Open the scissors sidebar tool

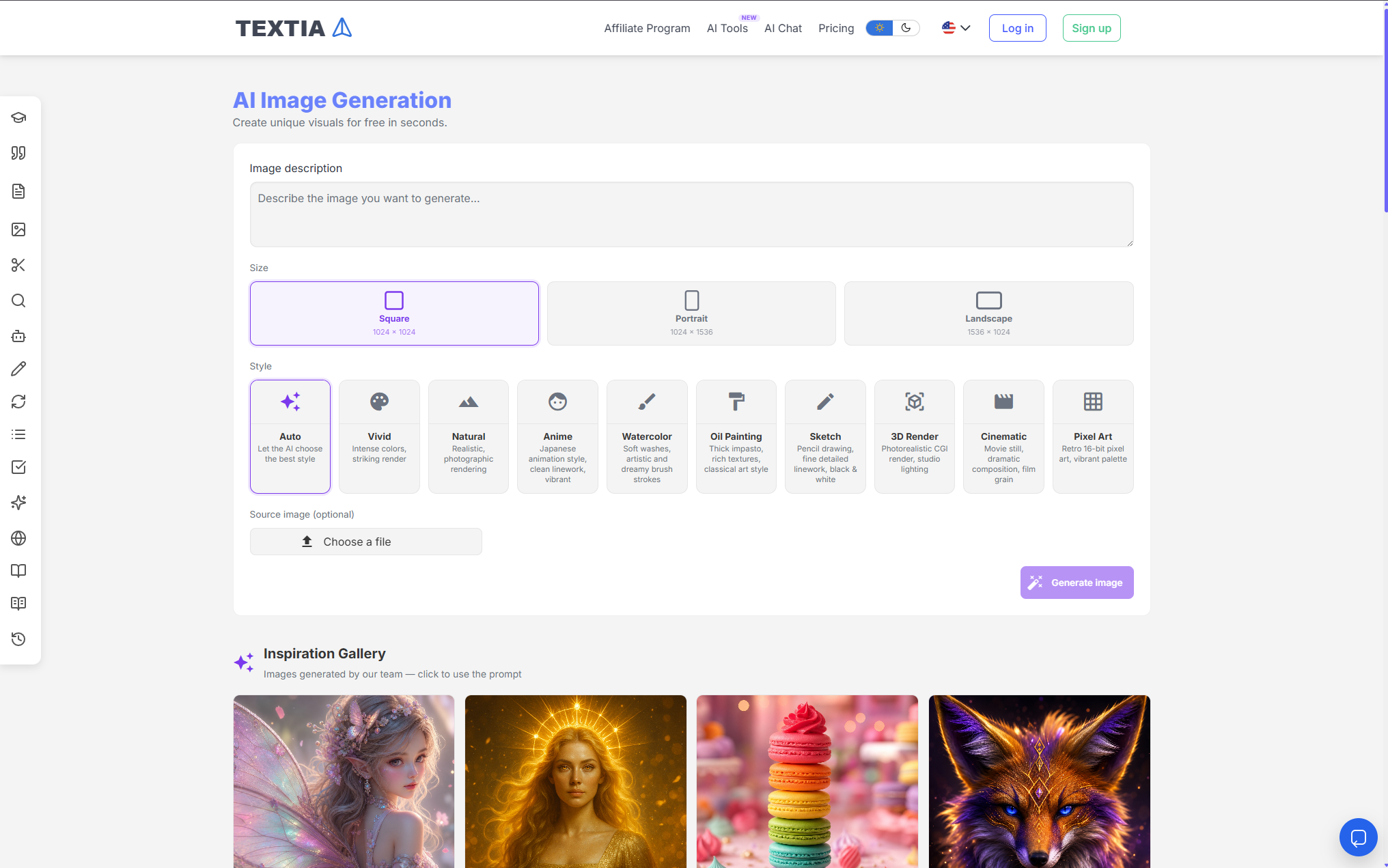point(18,265)
